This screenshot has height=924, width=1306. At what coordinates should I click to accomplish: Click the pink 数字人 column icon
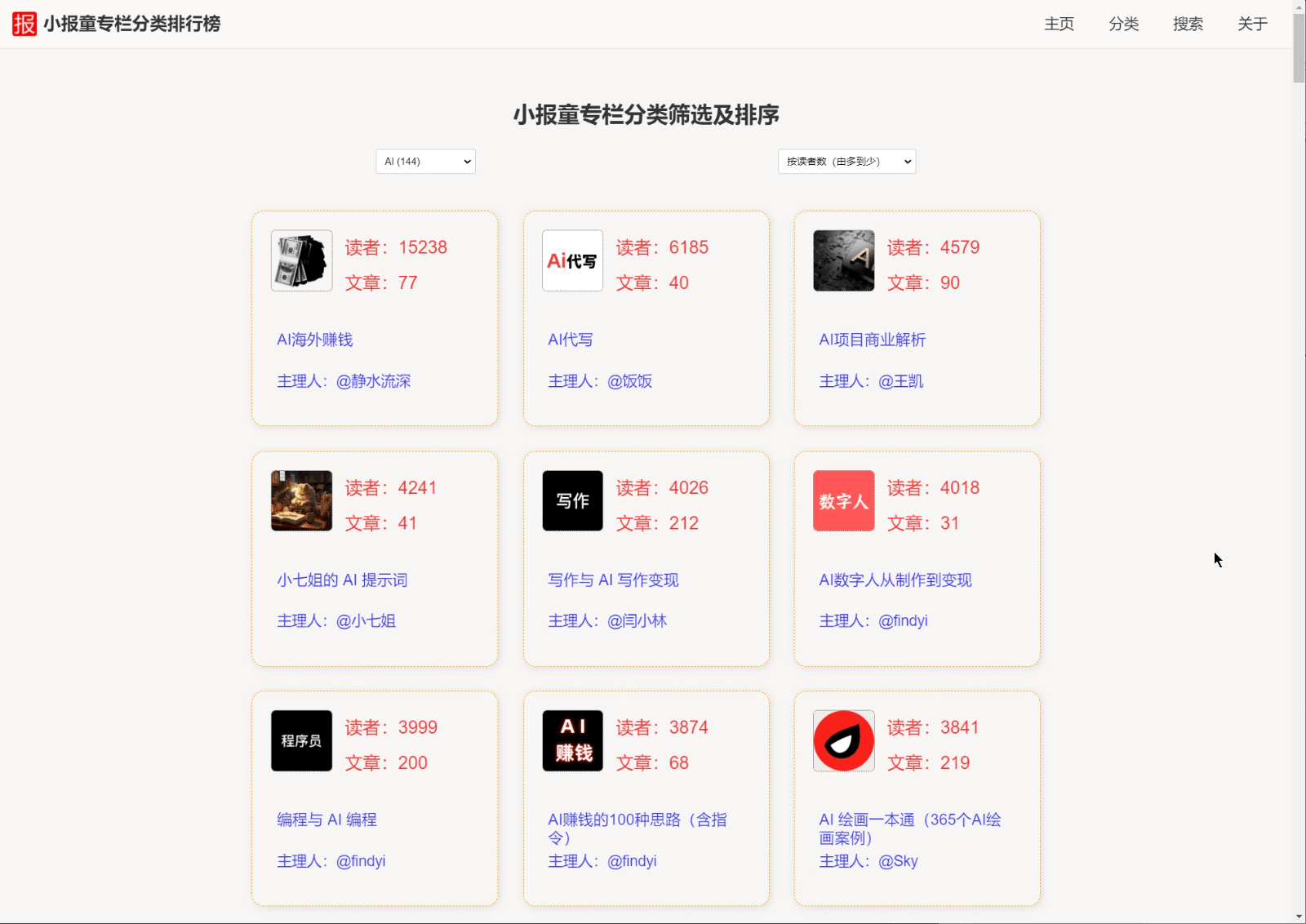pos(842,500)
